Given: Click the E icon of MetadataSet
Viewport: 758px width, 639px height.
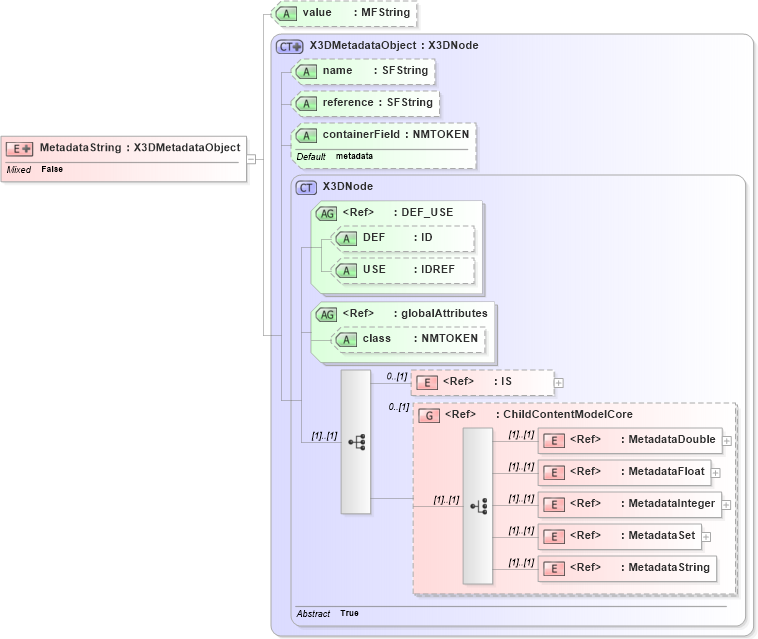Looking at the screenshot, I should 554,537.
